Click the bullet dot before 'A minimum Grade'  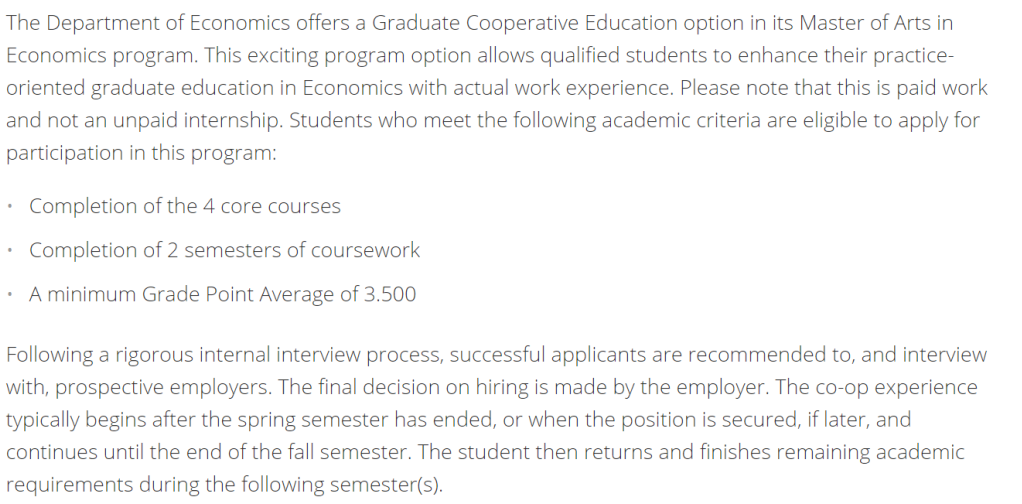pos(10,295)
